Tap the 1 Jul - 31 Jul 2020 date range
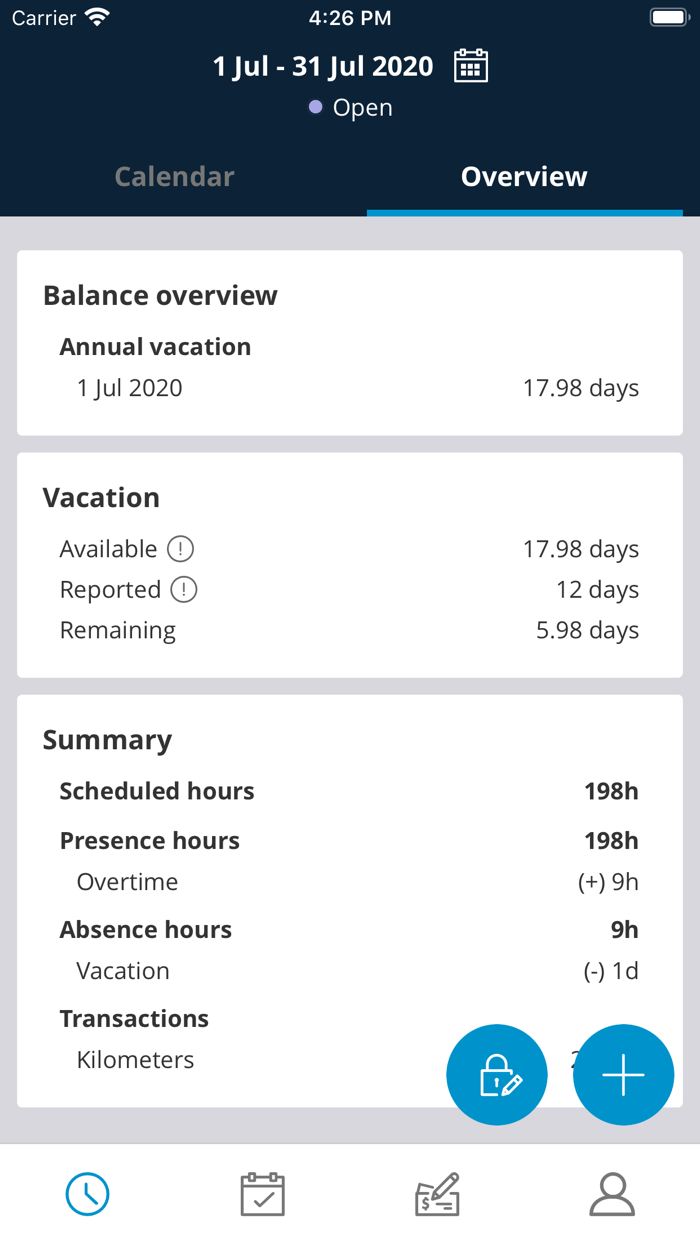Image resolution: width=700 pixels, height=1244 pixels. pyautogui.click(x=323, y=66)
